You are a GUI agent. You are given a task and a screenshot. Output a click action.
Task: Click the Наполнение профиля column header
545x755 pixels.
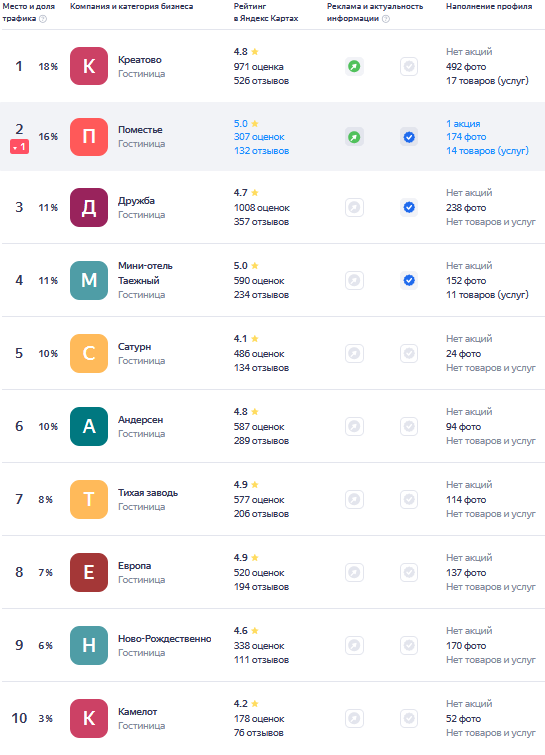pos(489,6)
